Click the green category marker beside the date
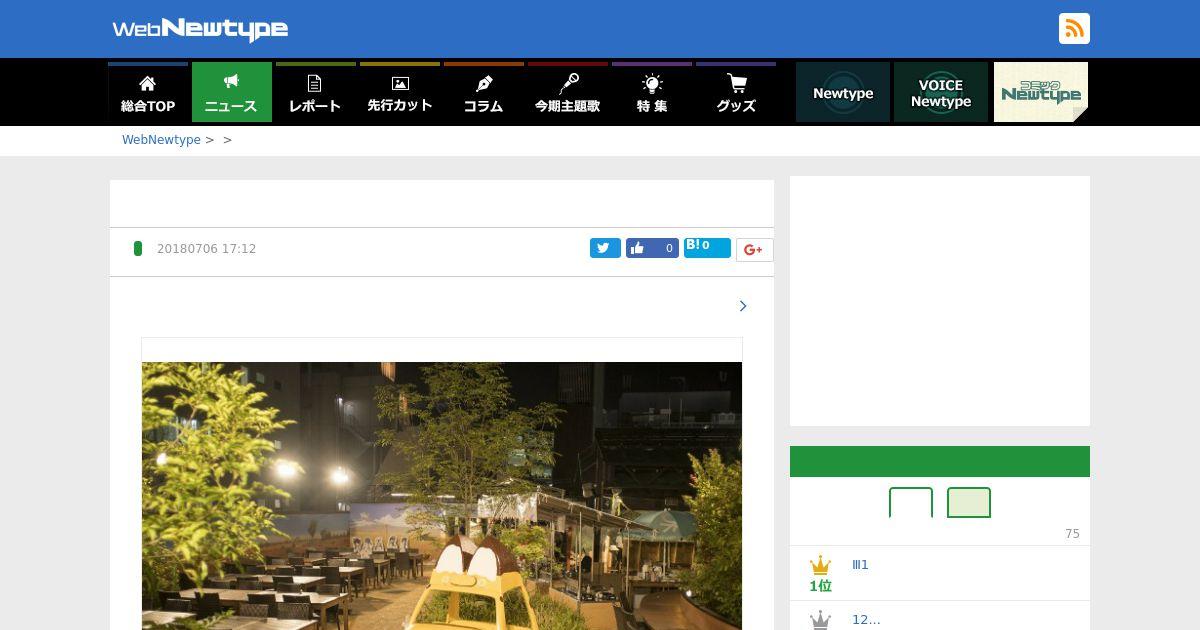The width and height of the screenshot is (1200, 630). coord(138,248)
